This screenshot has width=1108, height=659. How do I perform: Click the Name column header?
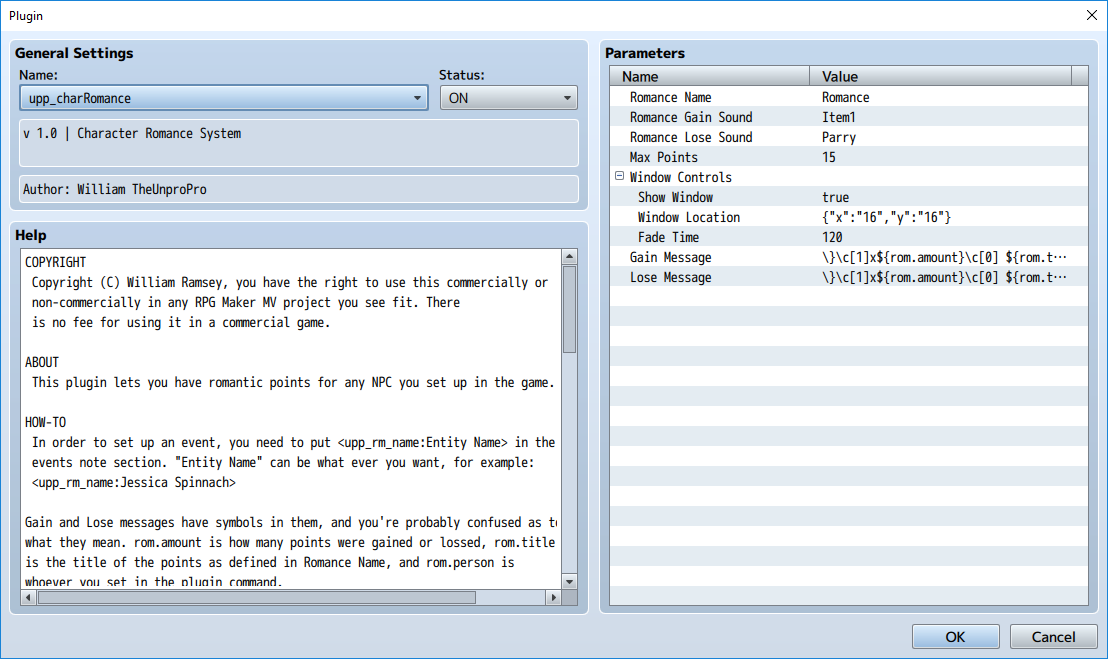710,76
